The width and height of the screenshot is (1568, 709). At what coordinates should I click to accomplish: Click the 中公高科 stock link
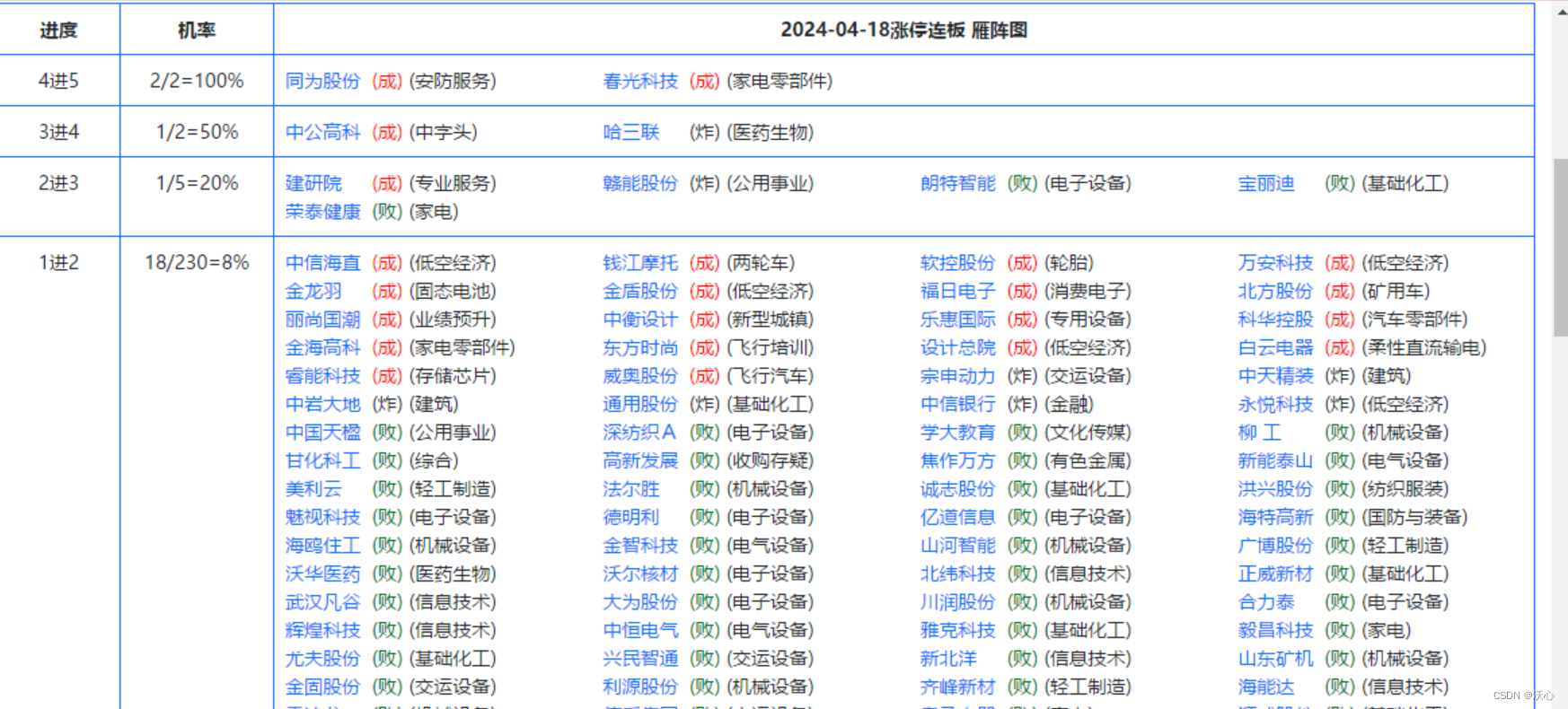coord(322,132)
